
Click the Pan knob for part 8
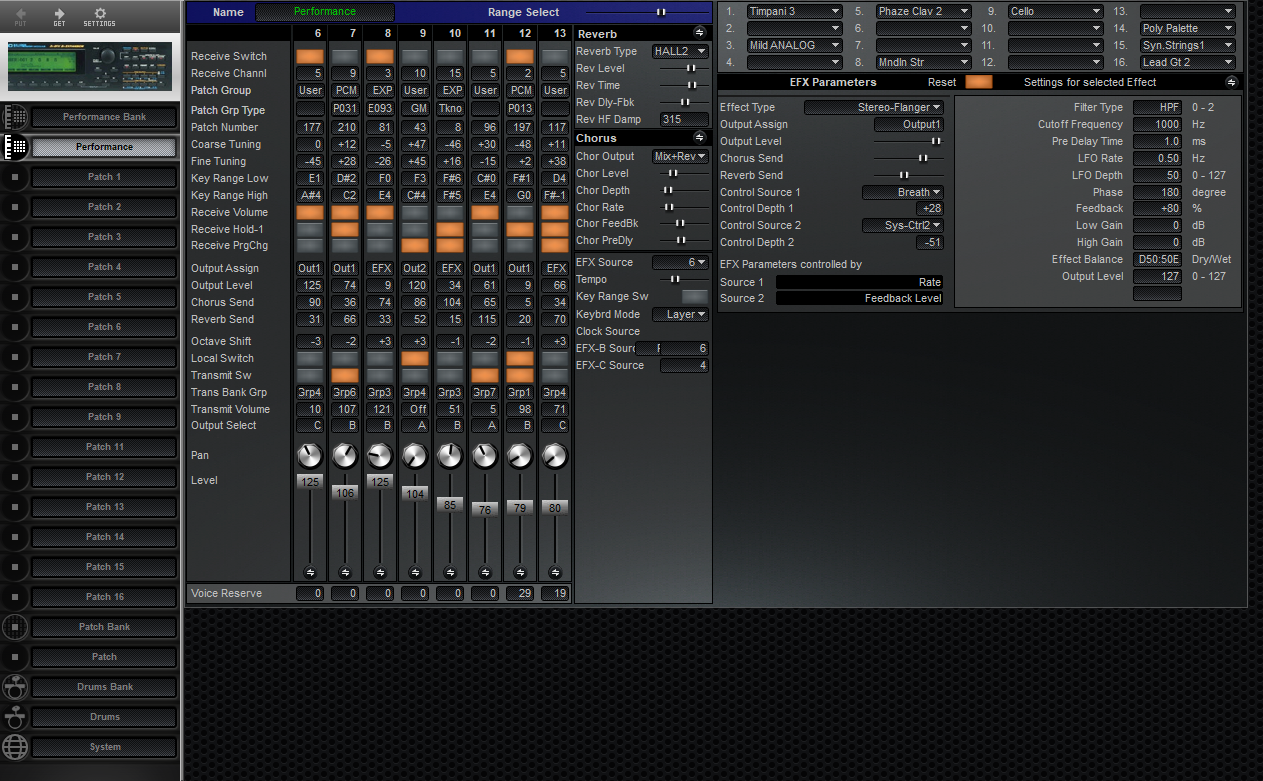(380, 456)
